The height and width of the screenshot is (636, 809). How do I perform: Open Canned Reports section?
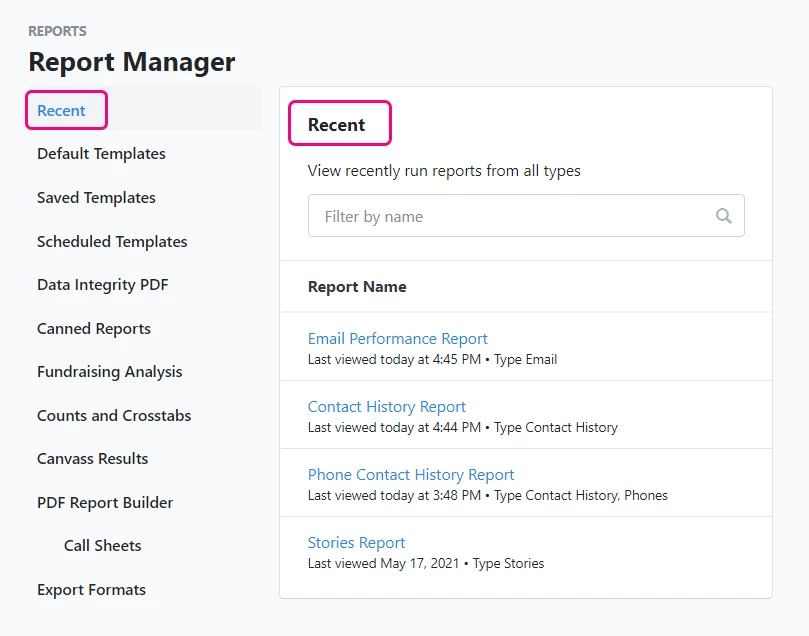click(x=93, y=328)
